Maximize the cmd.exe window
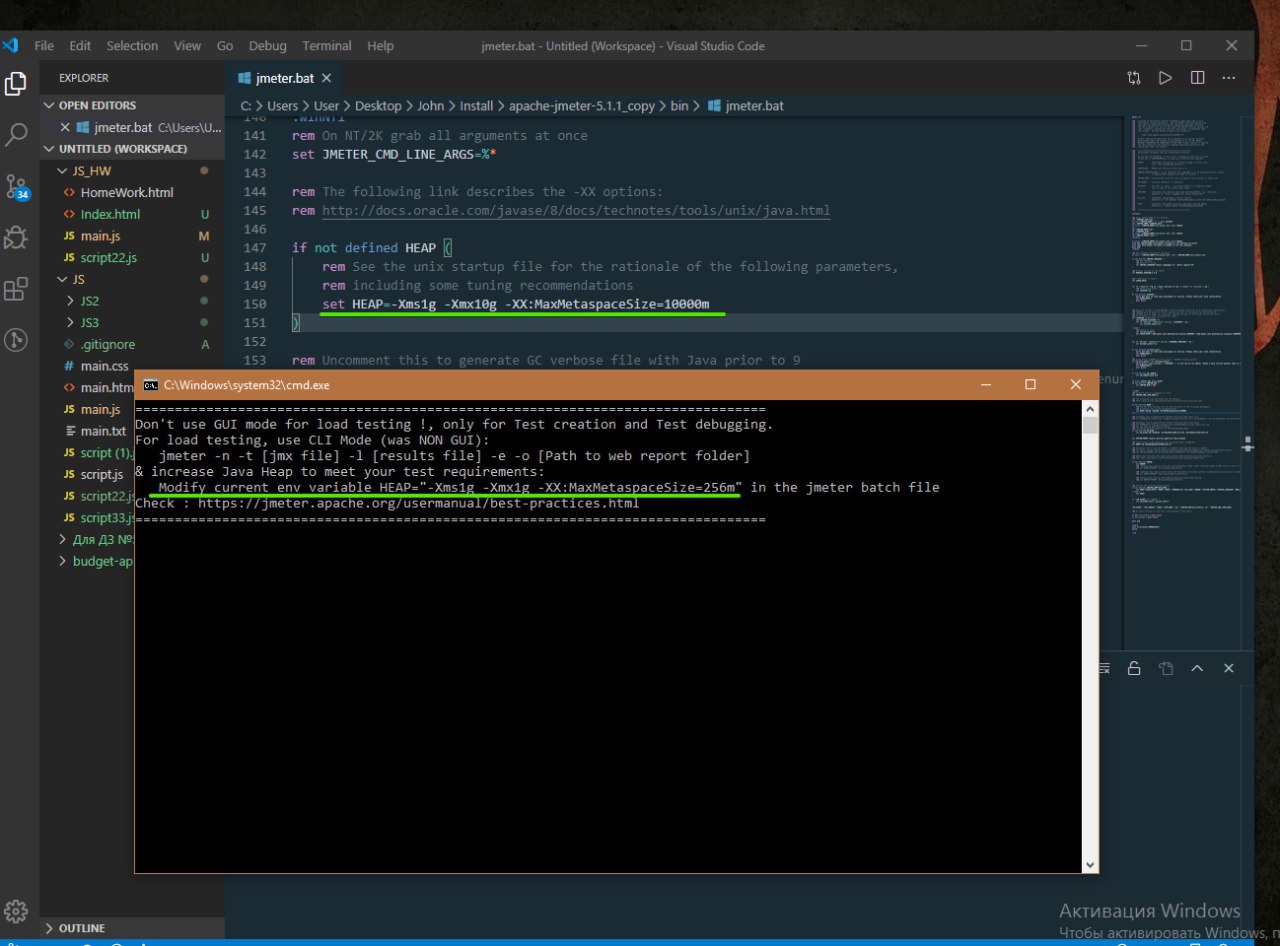Image resolution: width=1280 pixels, height=946 pixels. click(x=1030, y=385)
